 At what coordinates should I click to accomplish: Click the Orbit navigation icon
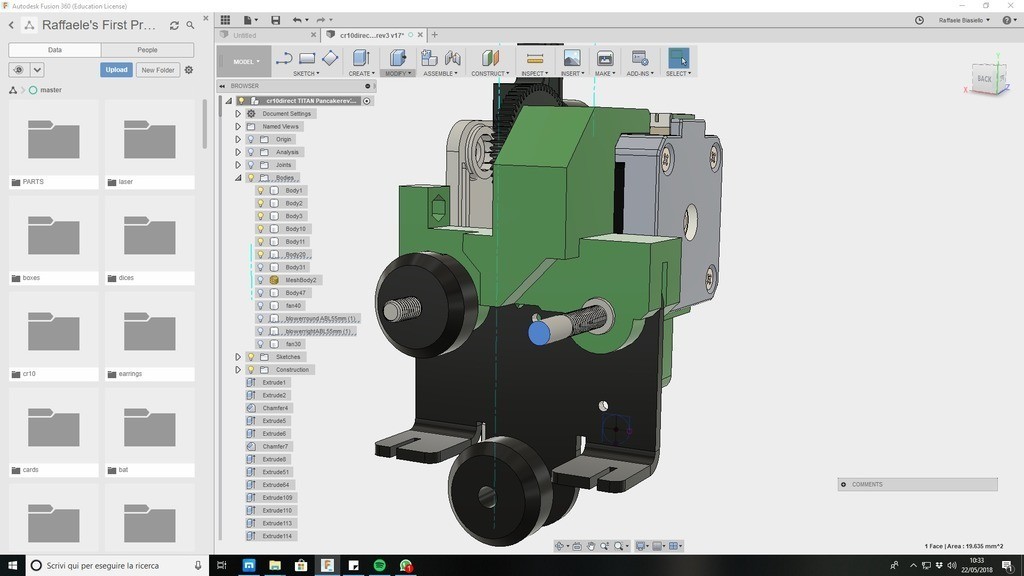(x=560, y=546)
